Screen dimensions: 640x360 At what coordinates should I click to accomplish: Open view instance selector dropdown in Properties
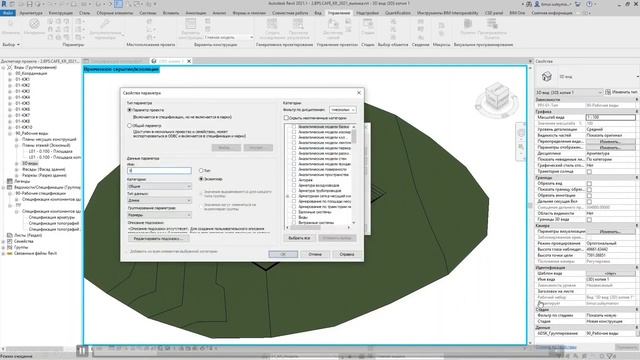(x=569, y=92)
